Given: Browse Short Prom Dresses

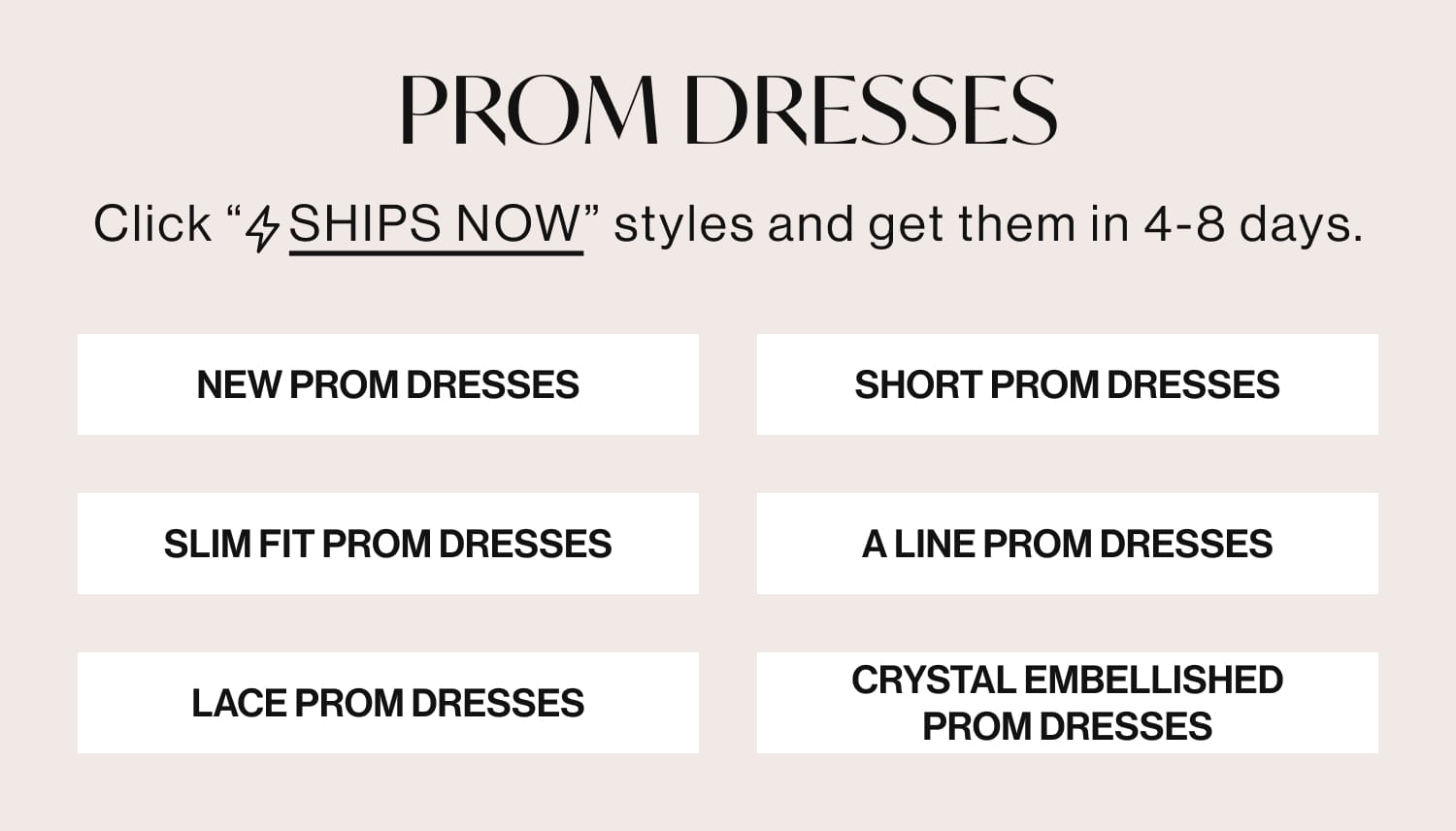Looking at the screenshot, I should pyautogui.click(x=1067, y=384).
